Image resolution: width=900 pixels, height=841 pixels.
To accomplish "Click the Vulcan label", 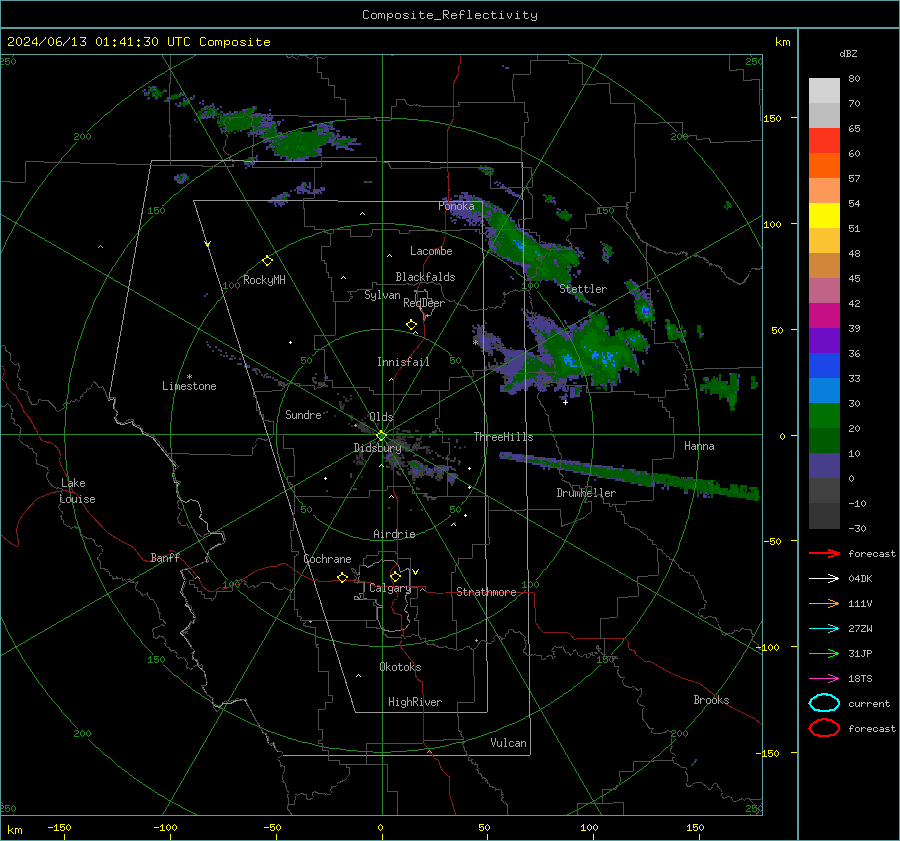I will pos(508,743).
